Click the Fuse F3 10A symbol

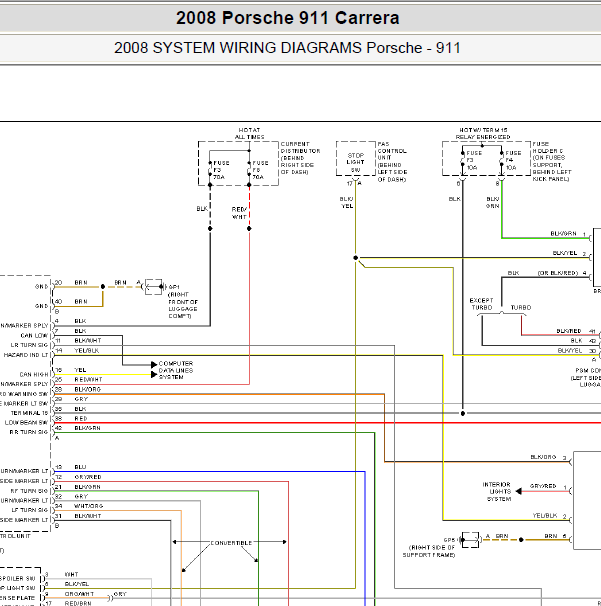pyautogui.click(x=463, y=160)
